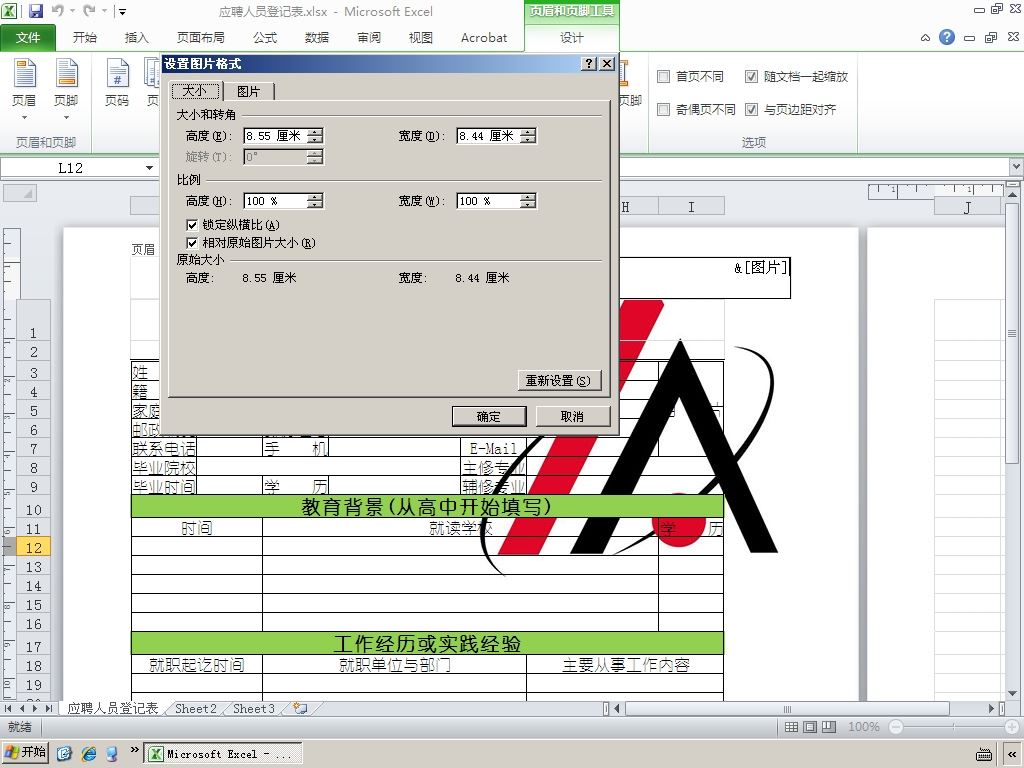Click the Undo icon in quick access toolbar
1024x768 pixels.
57,11
